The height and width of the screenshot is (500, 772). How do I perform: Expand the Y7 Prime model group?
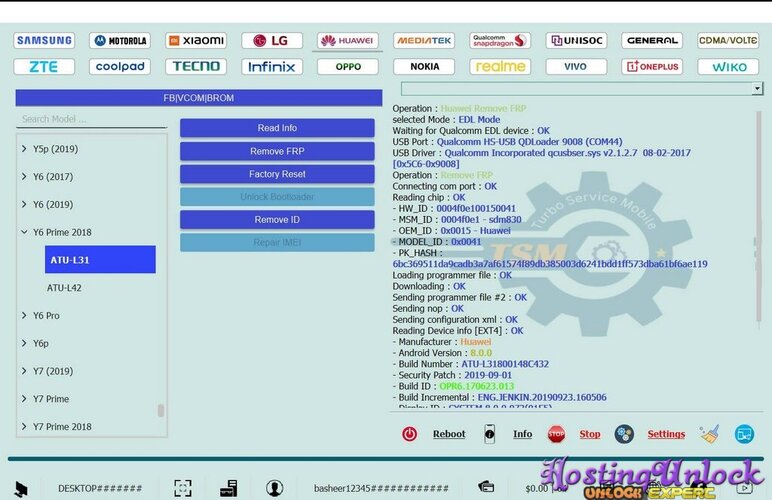(x=25, y=399)
